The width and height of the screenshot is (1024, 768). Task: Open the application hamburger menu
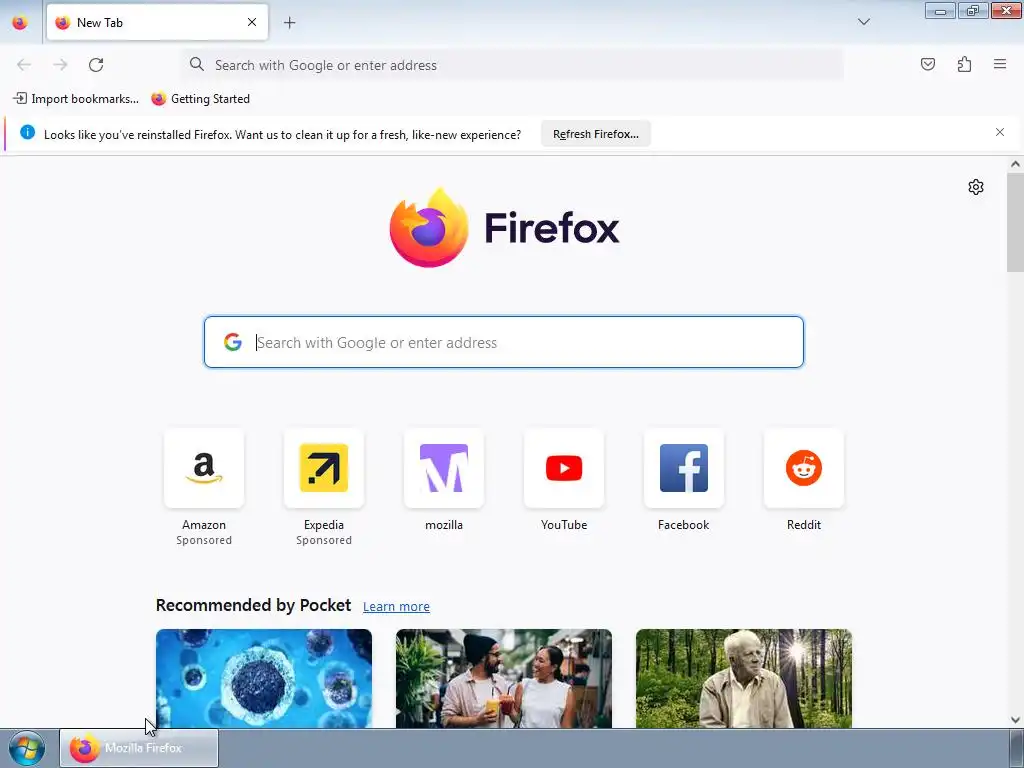[x=1000, y=64]
